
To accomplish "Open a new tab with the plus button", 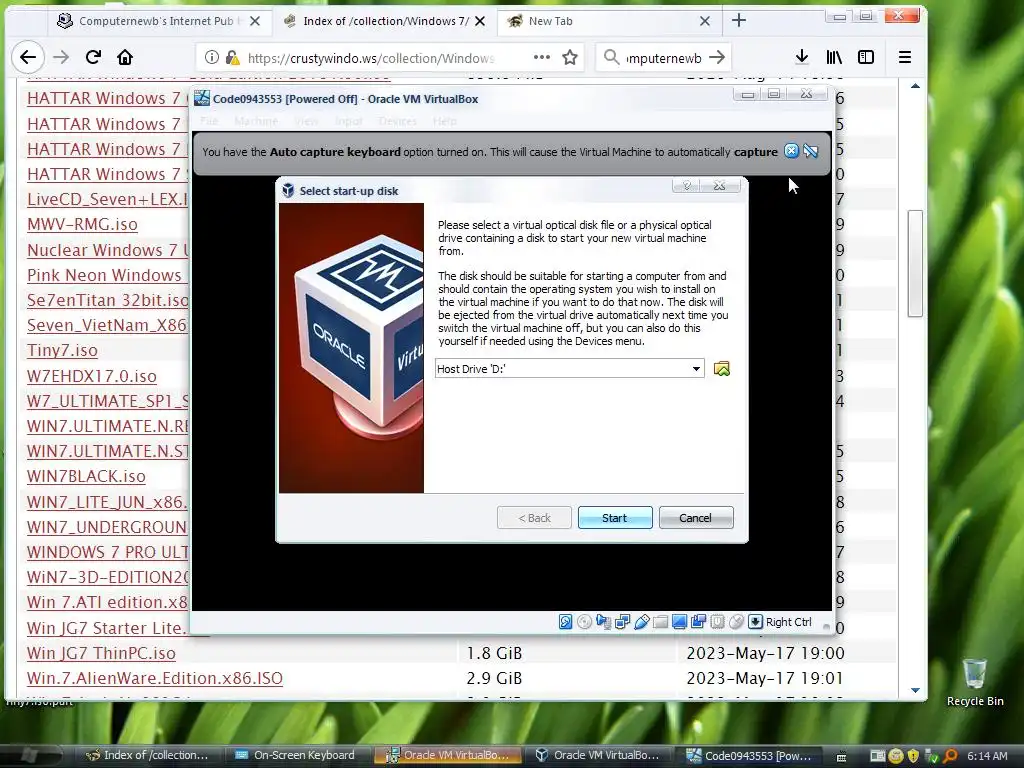I will (739, 21).
